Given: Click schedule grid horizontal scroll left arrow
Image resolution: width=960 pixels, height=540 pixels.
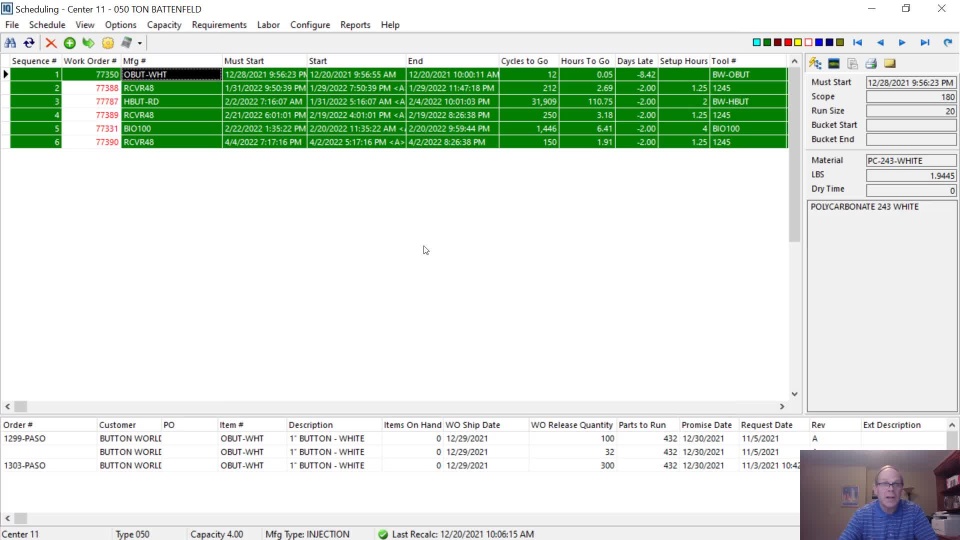Looking at the screenshot, I should (7, 407).
